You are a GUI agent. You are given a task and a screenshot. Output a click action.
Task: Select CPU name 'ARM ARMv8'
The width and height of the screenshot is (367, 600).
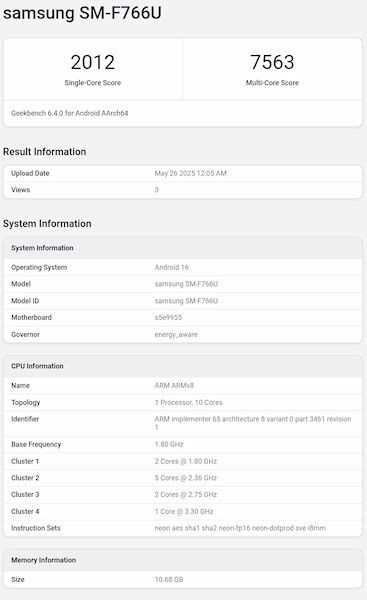[x=174, y=386]
